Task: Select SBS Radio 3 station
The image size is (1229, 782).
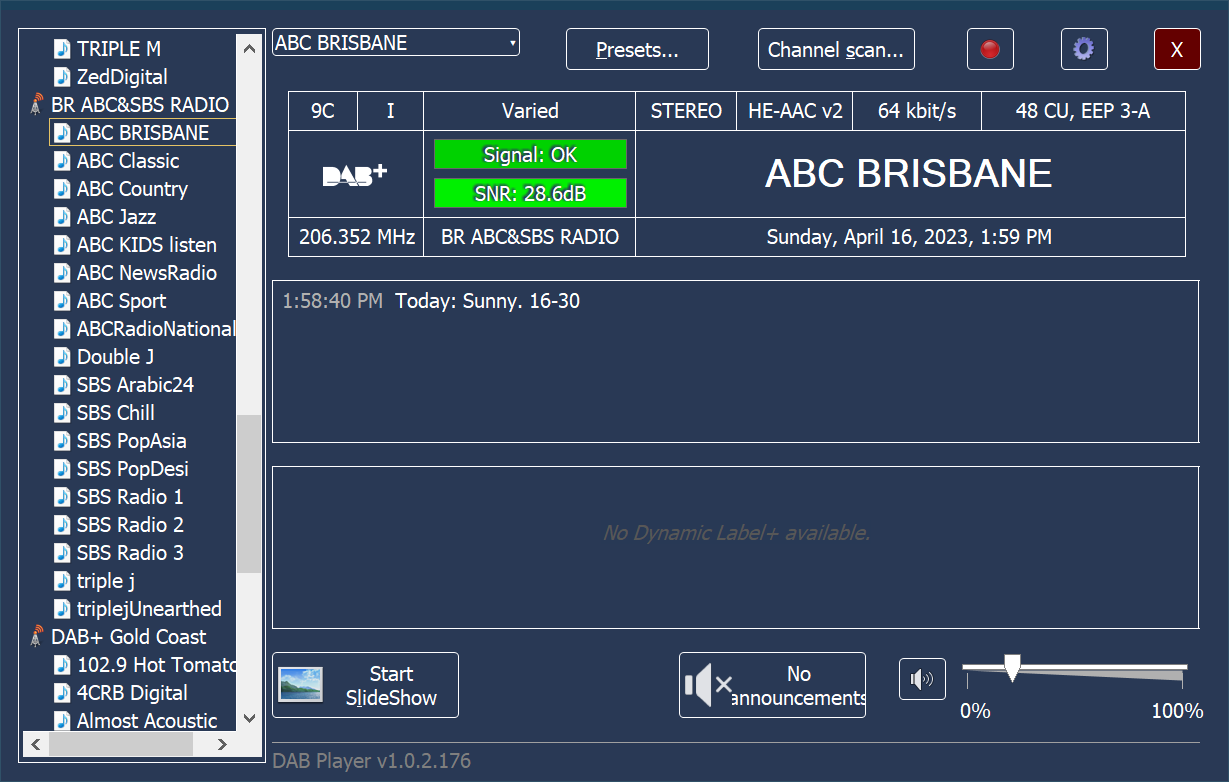Action: pyautogui.click(x=130, y=553)
